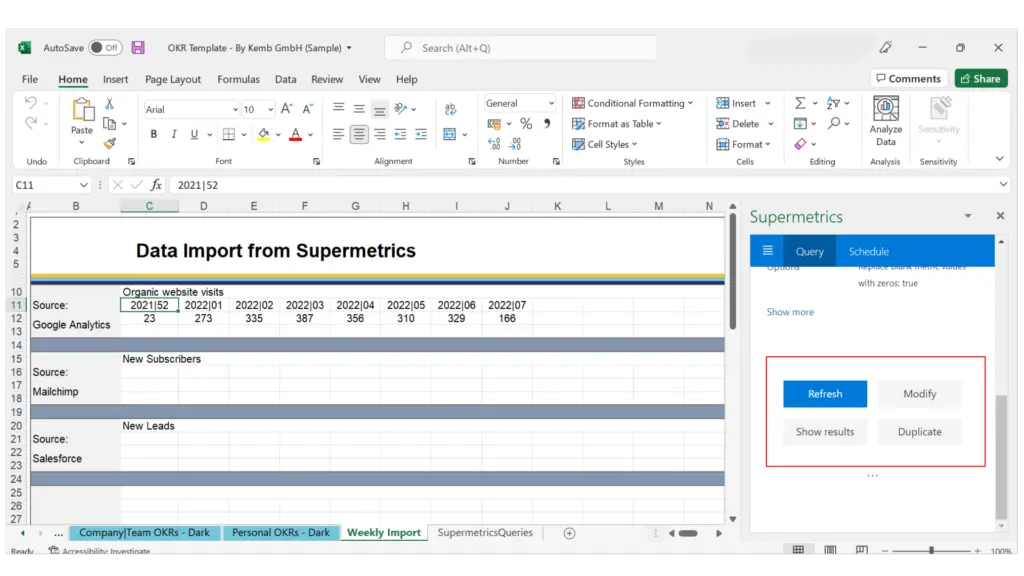Click the Redo arrow icon
The height and width of the screenshot is (576, 1024).
30,123
